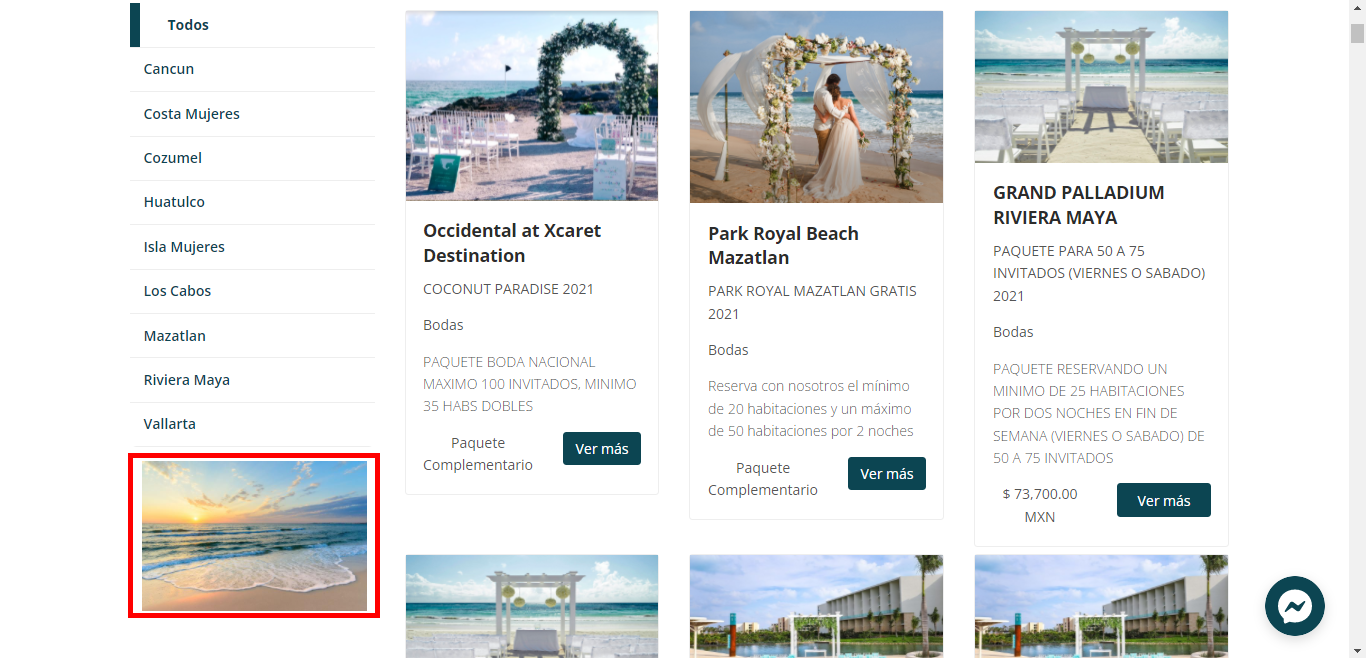The width and height of the screenshot is (1366, 658).
Task: Open Occidental at Xcaret Destination title
Action: [x=512, y=243]
